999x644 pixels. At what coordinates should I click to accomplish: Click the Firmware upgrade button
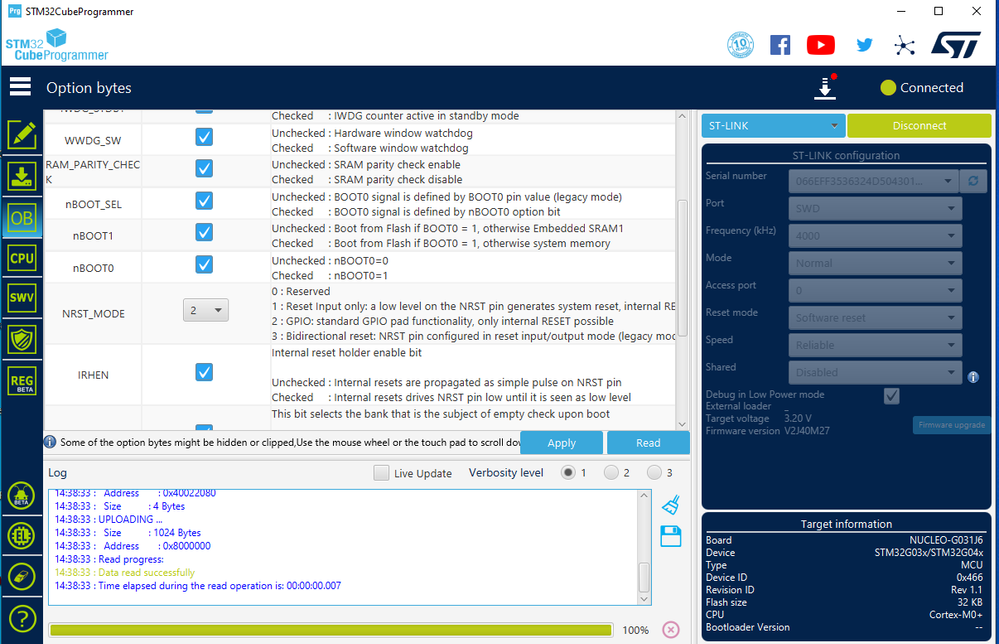click(951, 425)
